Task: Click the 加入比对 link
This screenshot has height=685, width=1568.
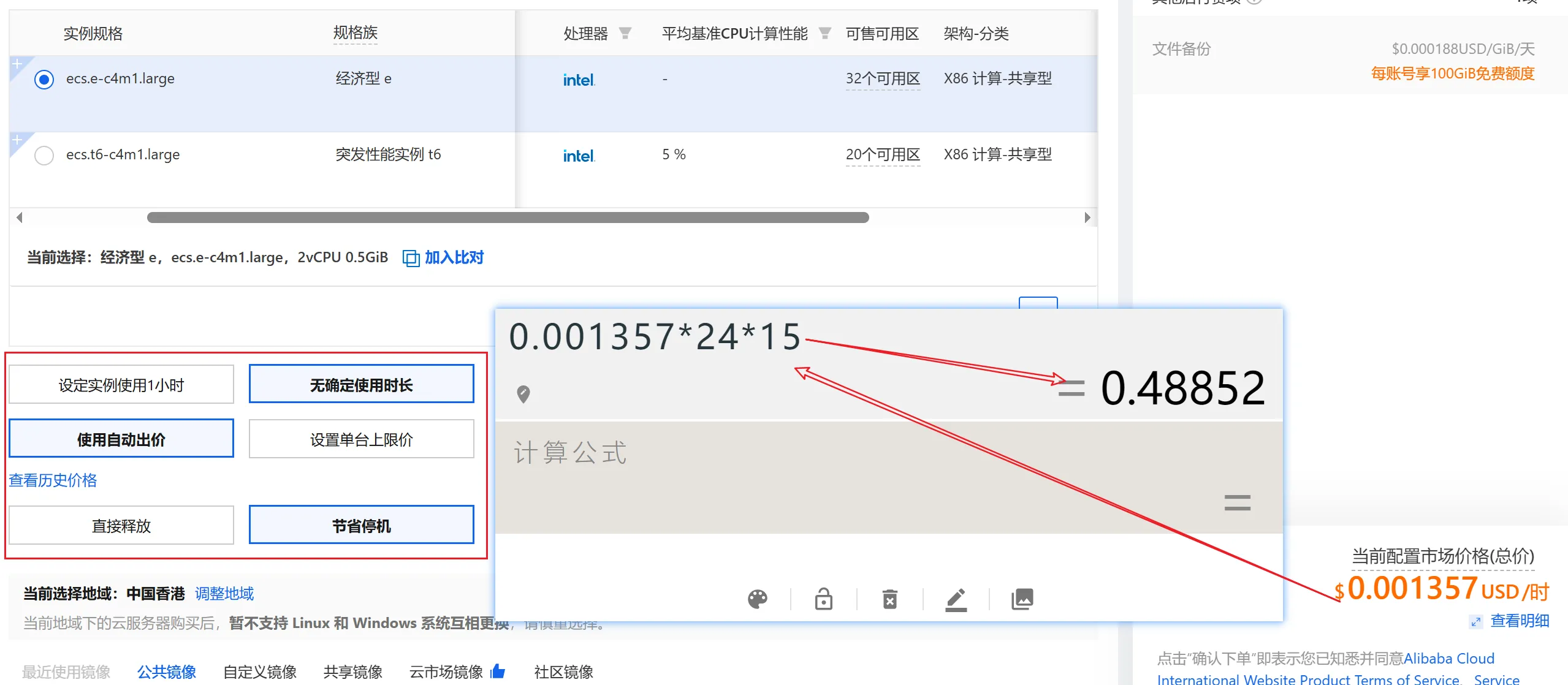Action: (x=454, y=257)
